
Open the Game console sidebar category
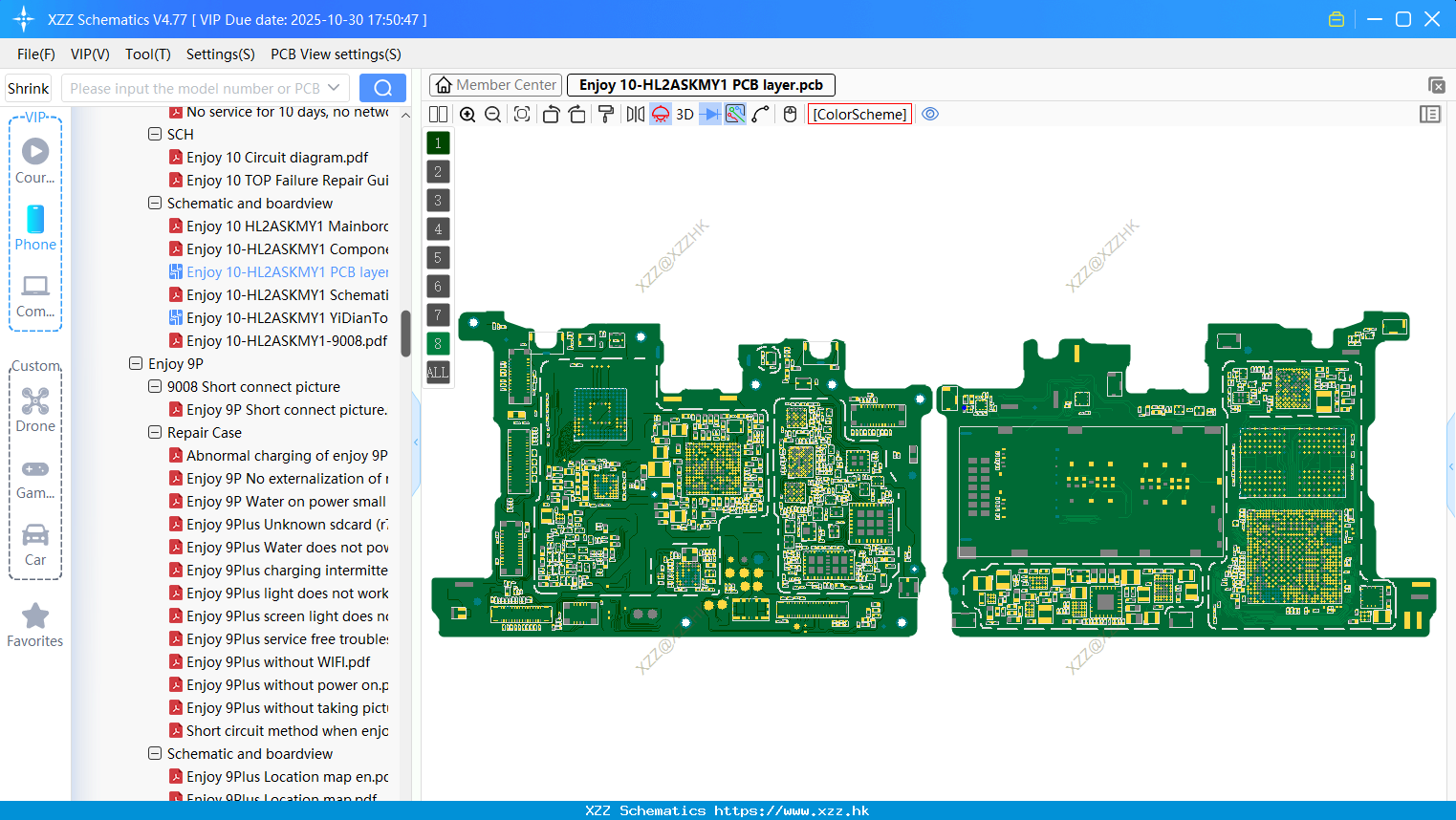point(35,478)
